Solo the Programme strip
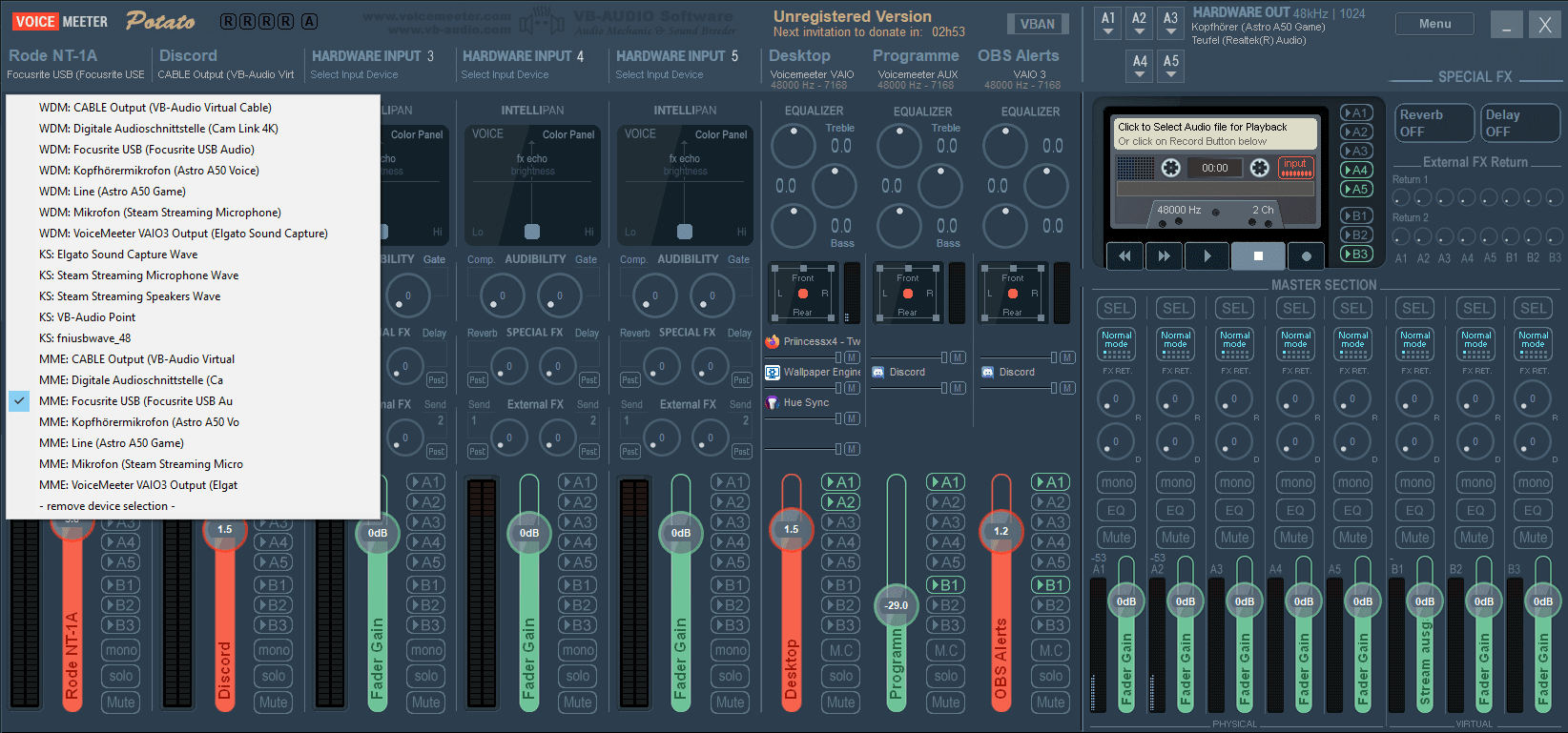This screenshot has width=1568, height=733. tap(945, 676)
